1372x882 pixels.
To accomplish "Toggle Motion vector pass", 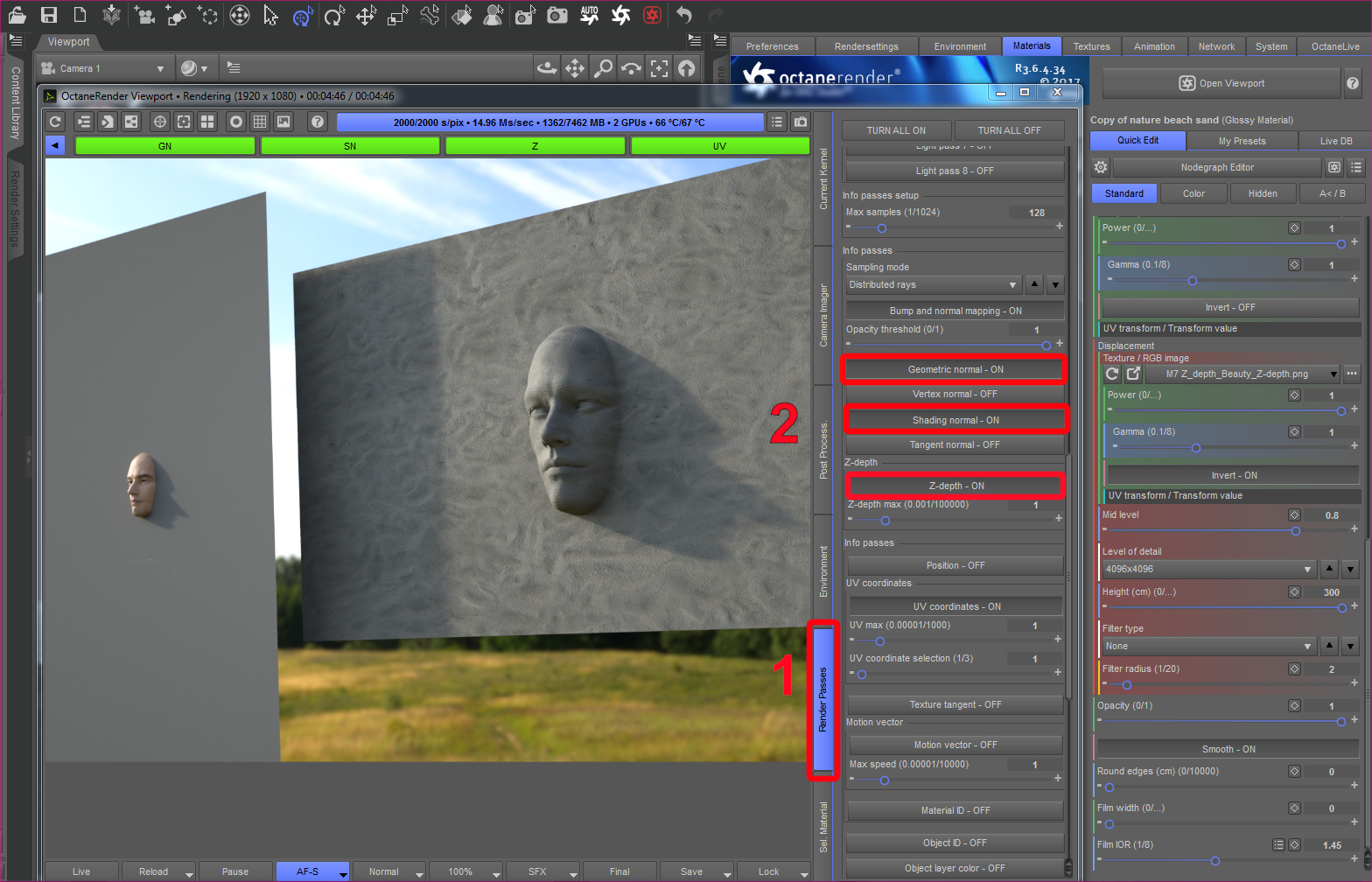I will point(955,745).
